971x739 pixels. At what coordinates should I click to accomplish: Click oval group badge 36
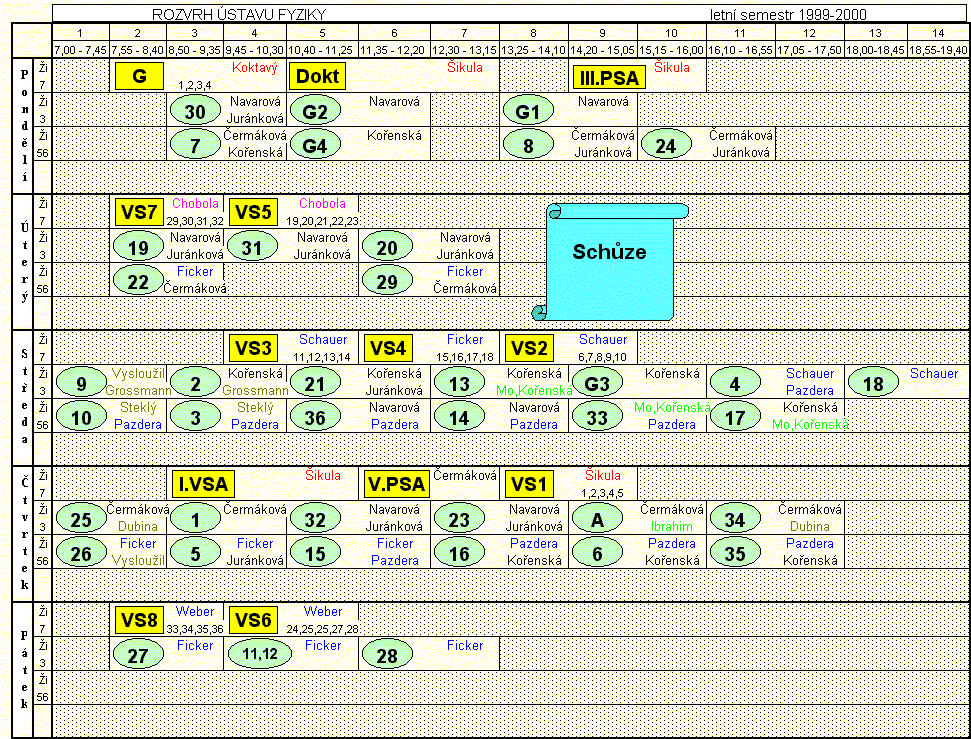[x=315, y=418]
